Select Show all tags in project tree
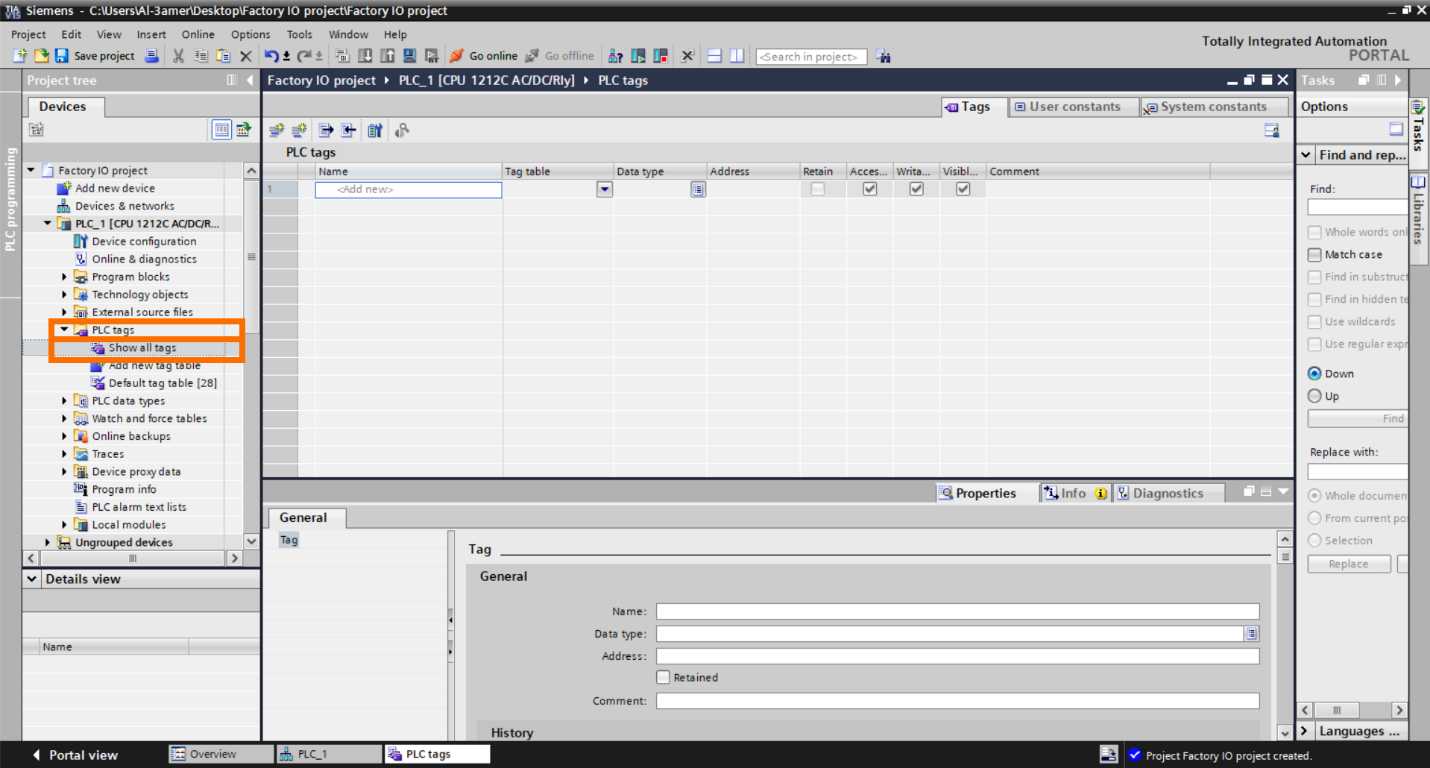 (142, 348)
